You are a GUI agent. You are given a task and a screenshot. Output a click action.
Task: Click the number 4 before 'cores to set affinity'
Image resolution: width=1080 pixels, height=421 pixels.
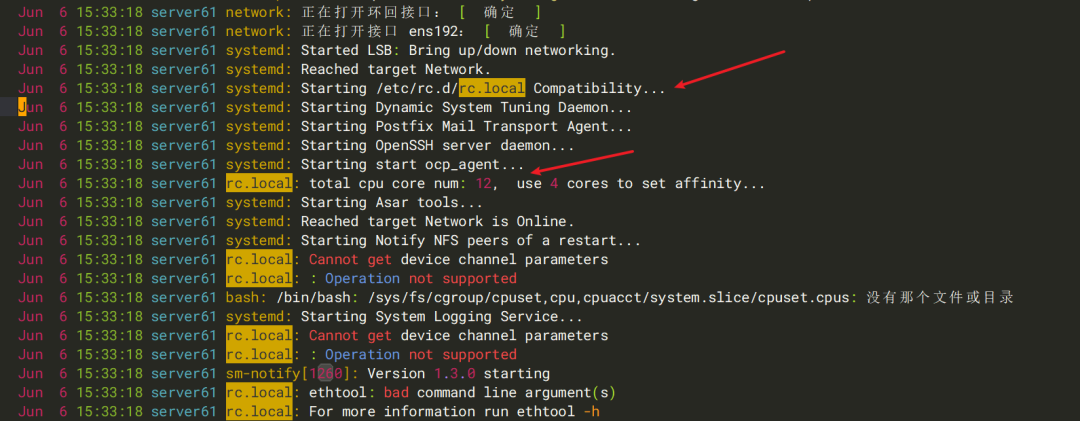[x=554, y=184]
